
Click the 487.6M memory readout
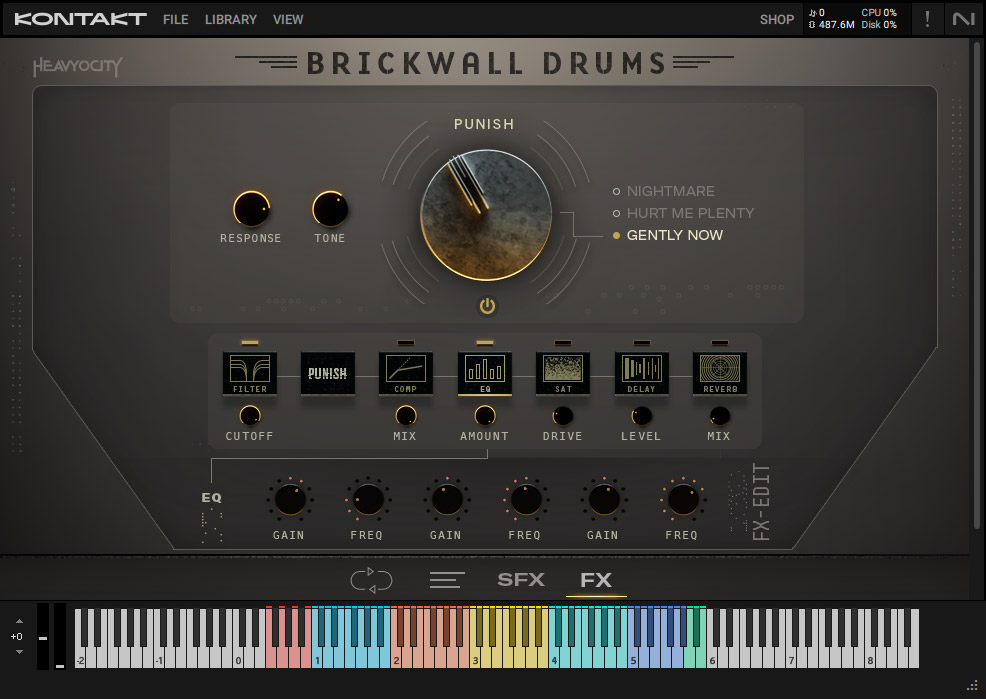tap(831, 25)
